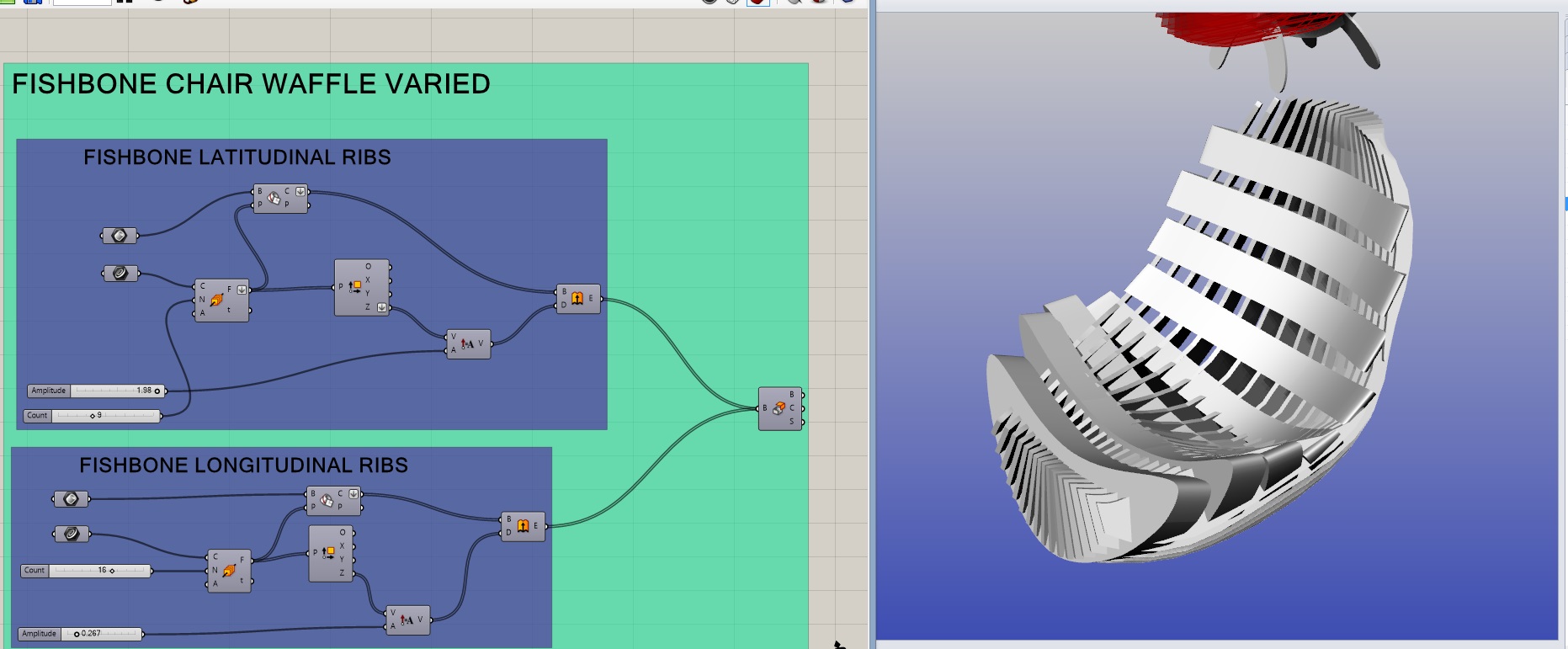1568x649 pixels.
Task: Click the Extrude component in Longitudinal Ribs
Action: [x=523, y=526]
